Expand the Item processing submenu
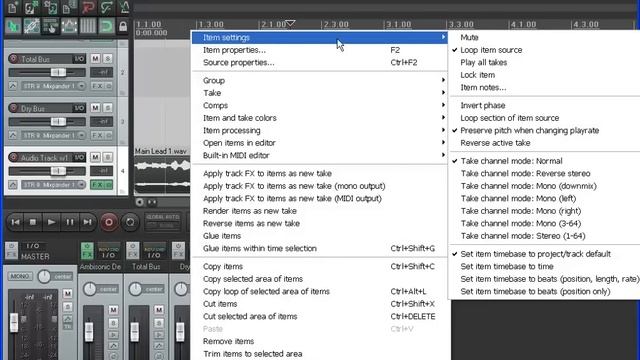 tap(320, 131)
